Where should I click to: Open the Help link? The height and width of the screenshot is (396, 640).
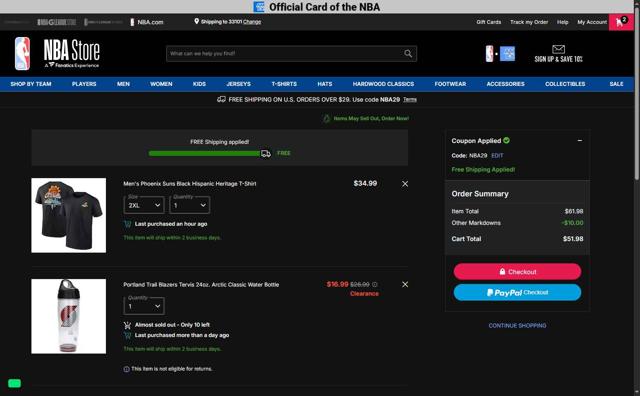[562, 22]
